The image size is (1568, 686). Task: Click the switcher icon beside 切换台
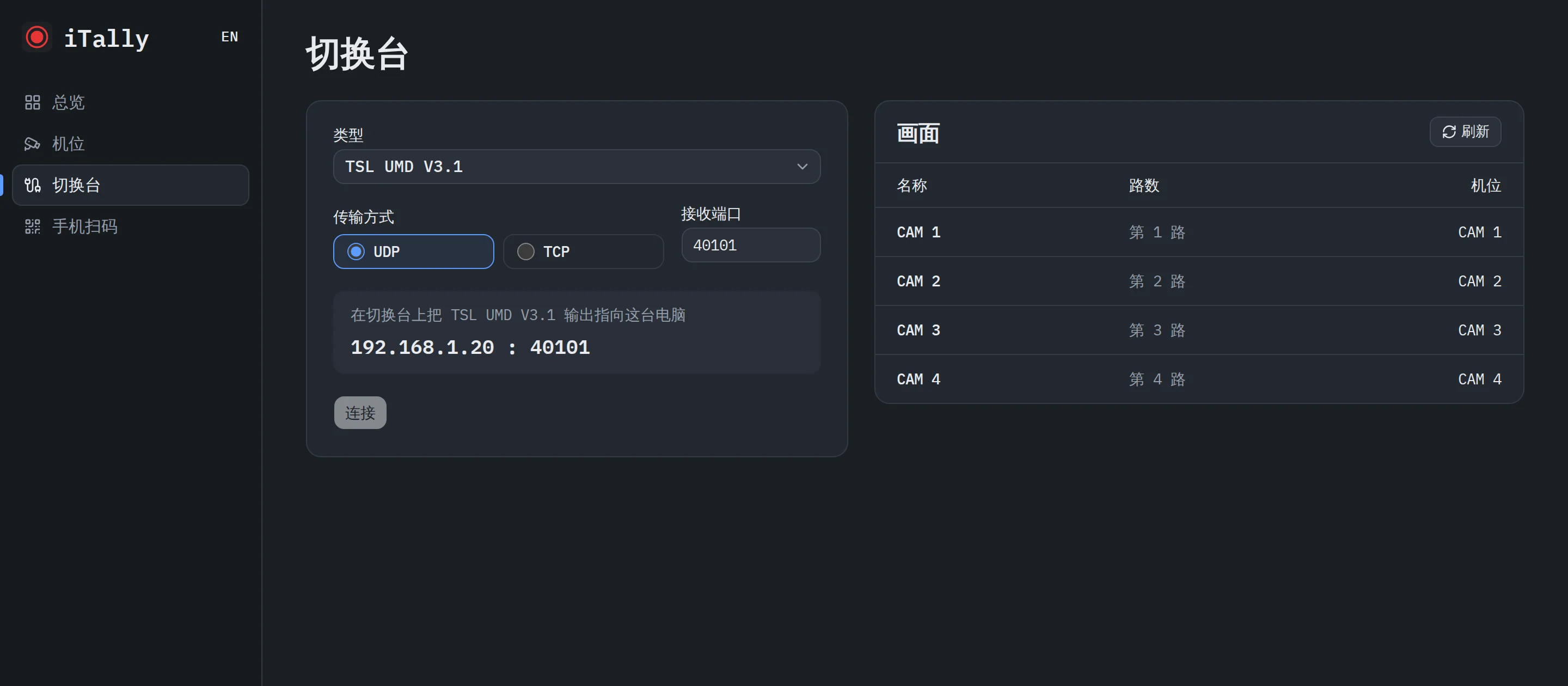coord(32,185)
